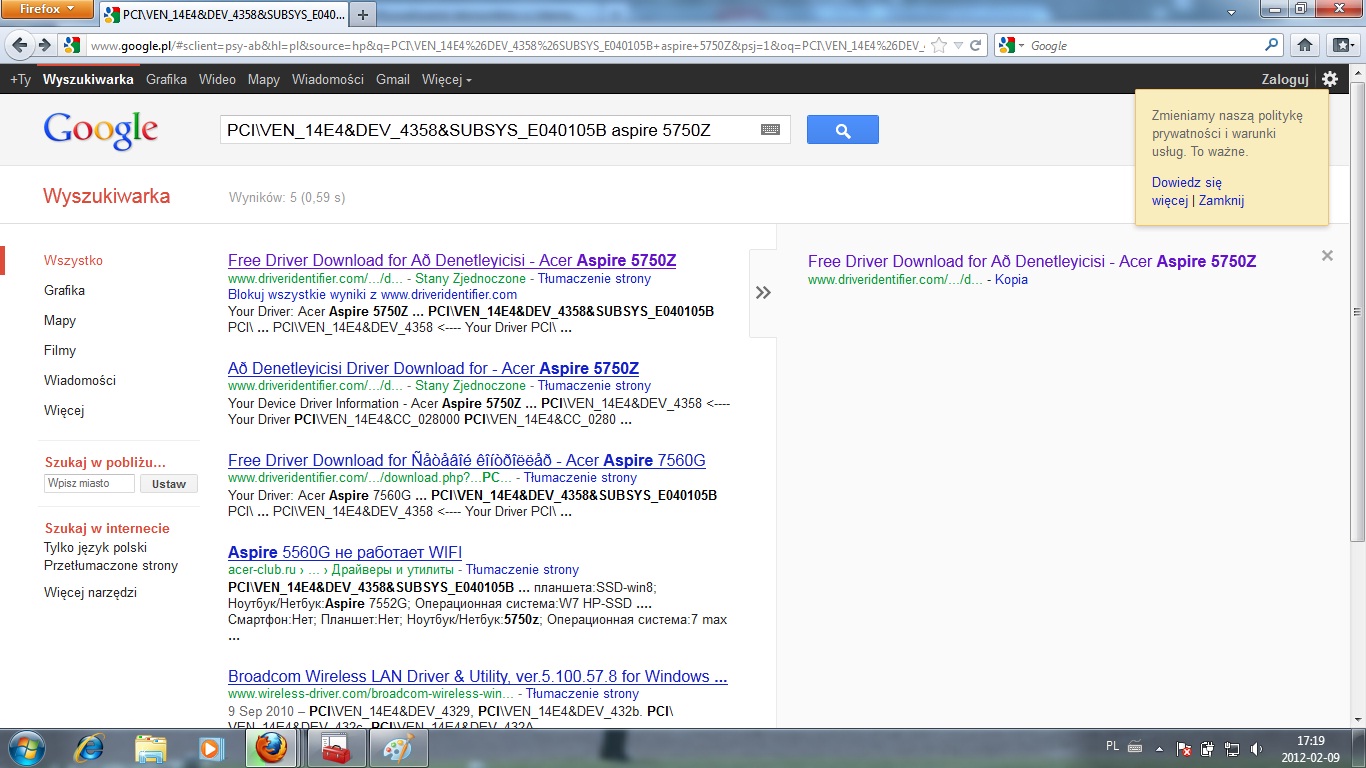The width and height of the screenshot is (1366, 768).
Task: Open the on-screen keyboard icon in the search field
Action: click(x=770, y=130)
